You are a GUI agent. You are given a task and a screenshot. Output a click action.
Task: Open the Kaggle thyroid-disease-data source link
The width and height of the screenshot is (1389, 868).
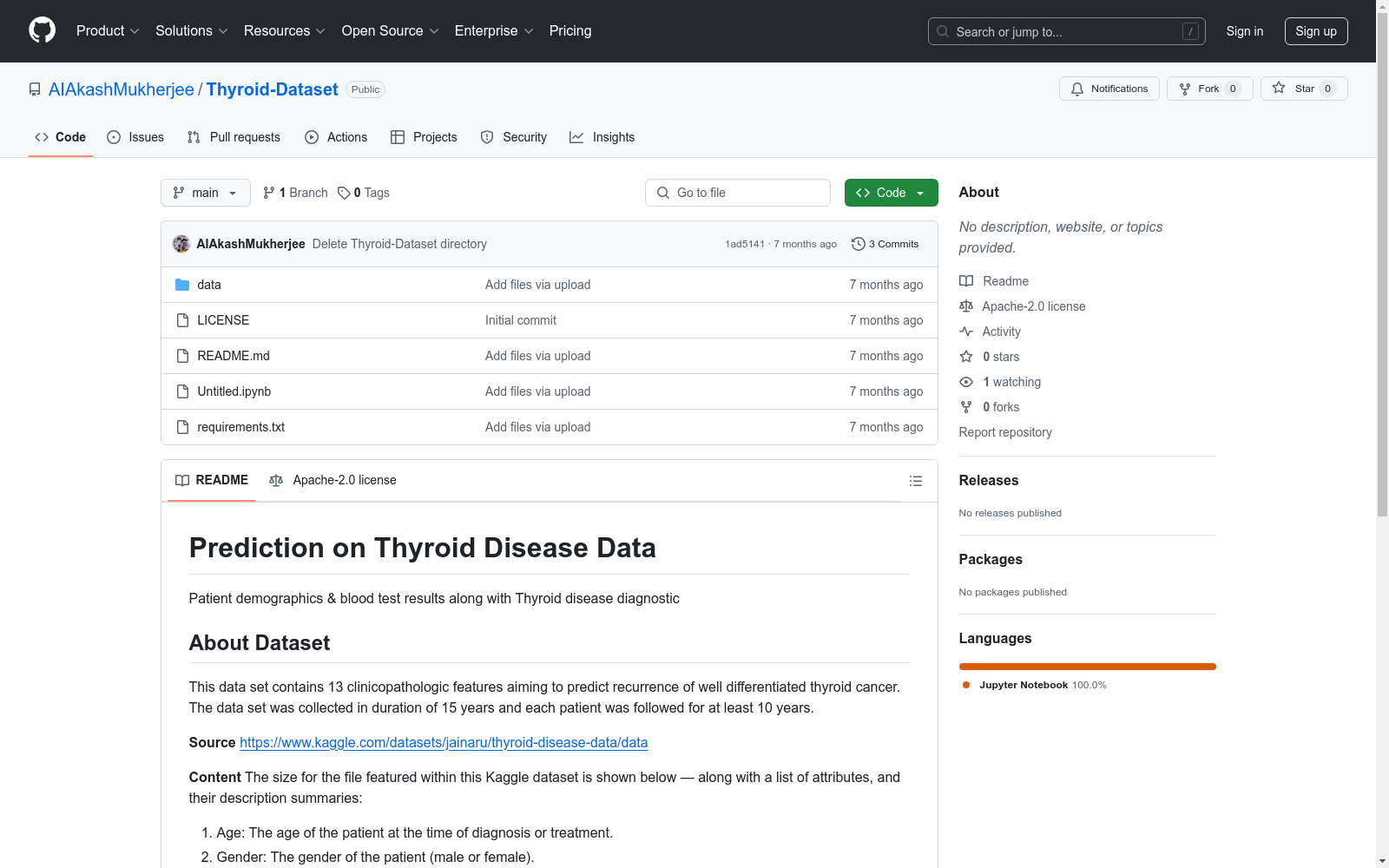(444, 742)
